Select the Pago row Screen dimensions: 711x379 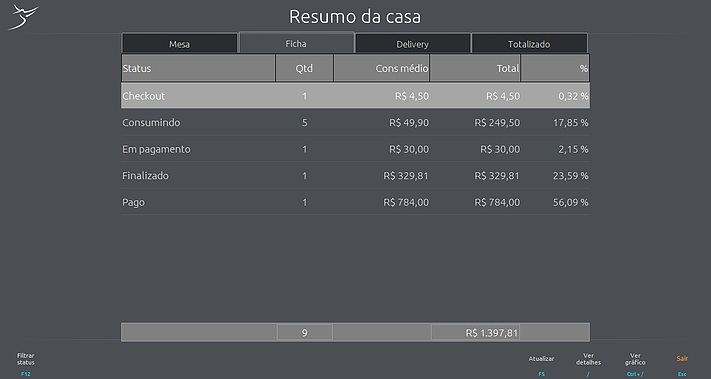point(355,202)
